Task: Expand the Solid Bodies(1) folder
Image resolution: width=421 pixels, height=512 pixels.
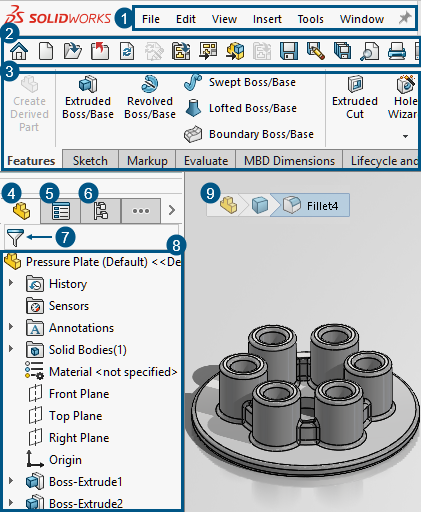Action: click(11, 349)
